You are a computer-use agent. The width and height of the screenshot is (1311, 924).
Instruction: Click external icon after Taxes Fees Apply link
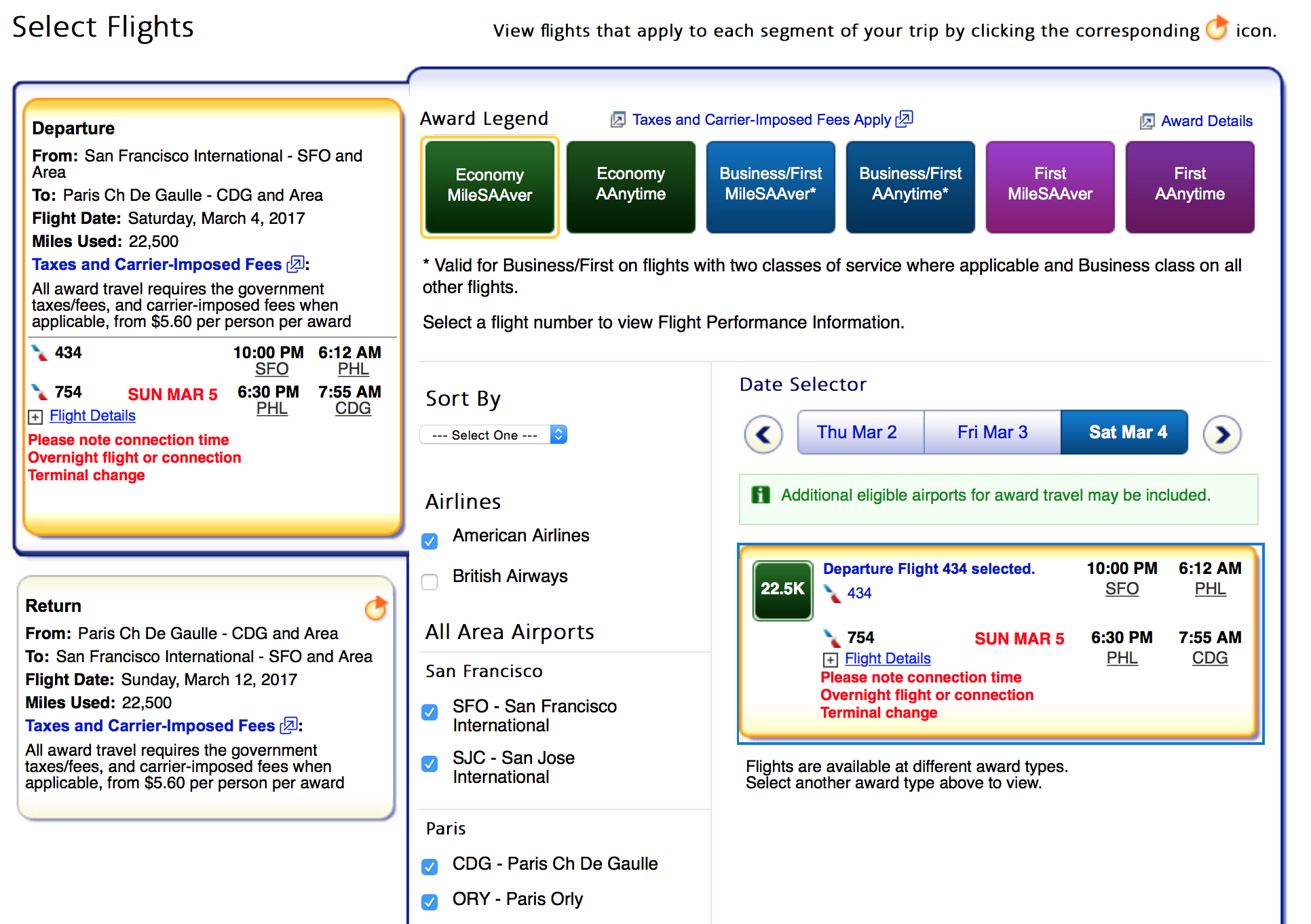[905, 119]
